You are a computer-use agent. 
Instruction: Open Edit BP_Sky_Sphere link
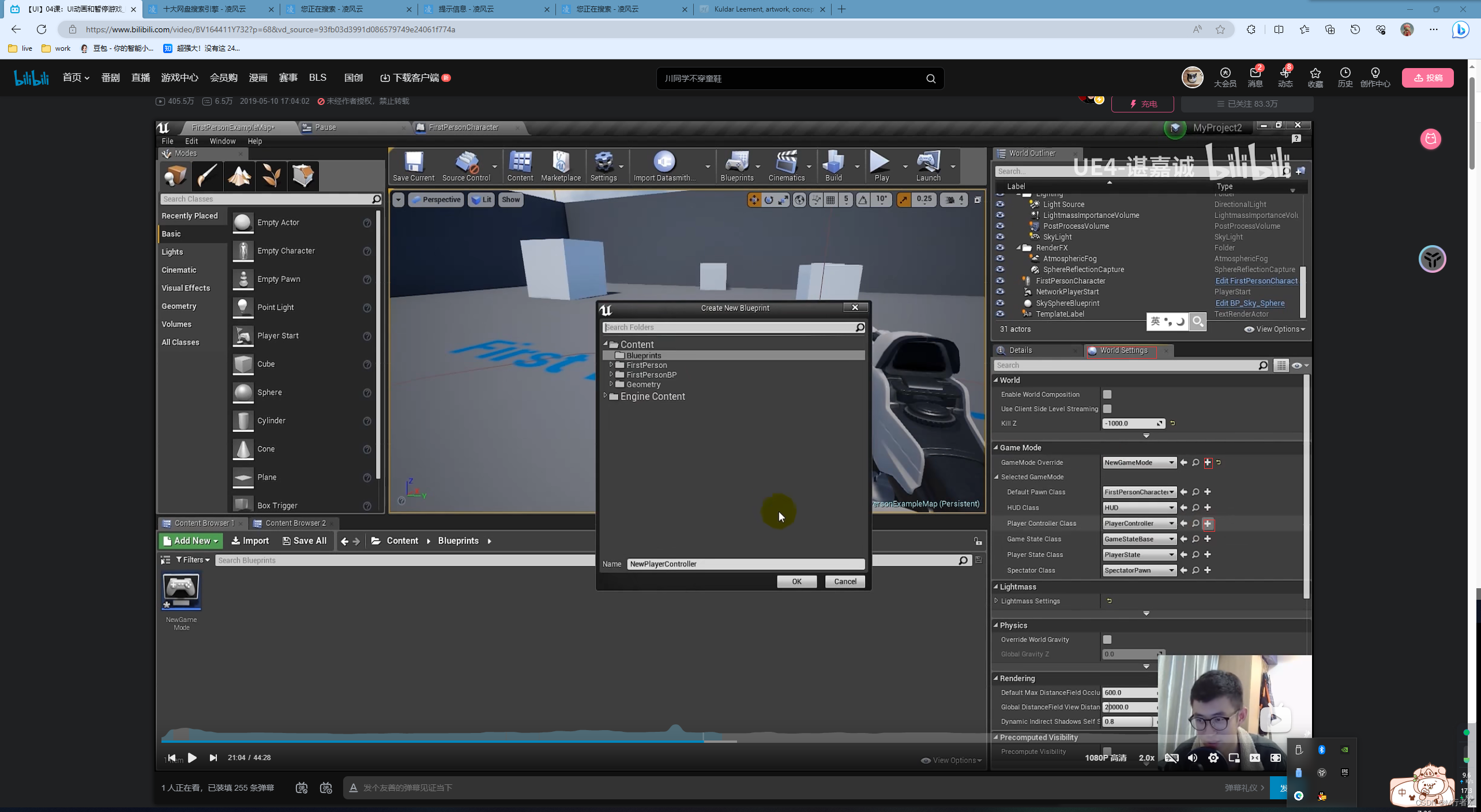point(1250,303)
